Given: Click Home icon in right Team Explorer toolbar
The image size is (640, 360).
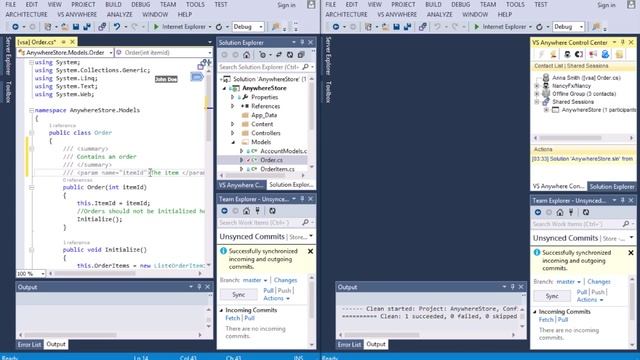Looking at the screenshot, I should 560,212.
